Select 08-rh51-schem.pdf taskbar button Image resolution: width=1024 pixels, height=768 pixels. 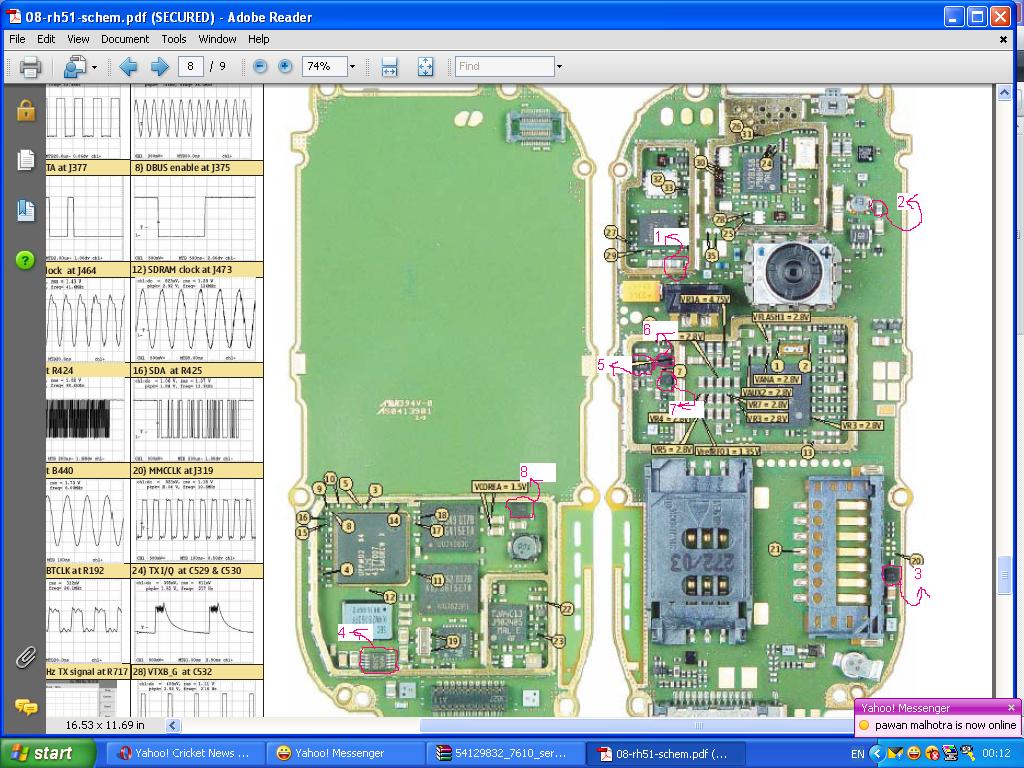pos(664,753)
